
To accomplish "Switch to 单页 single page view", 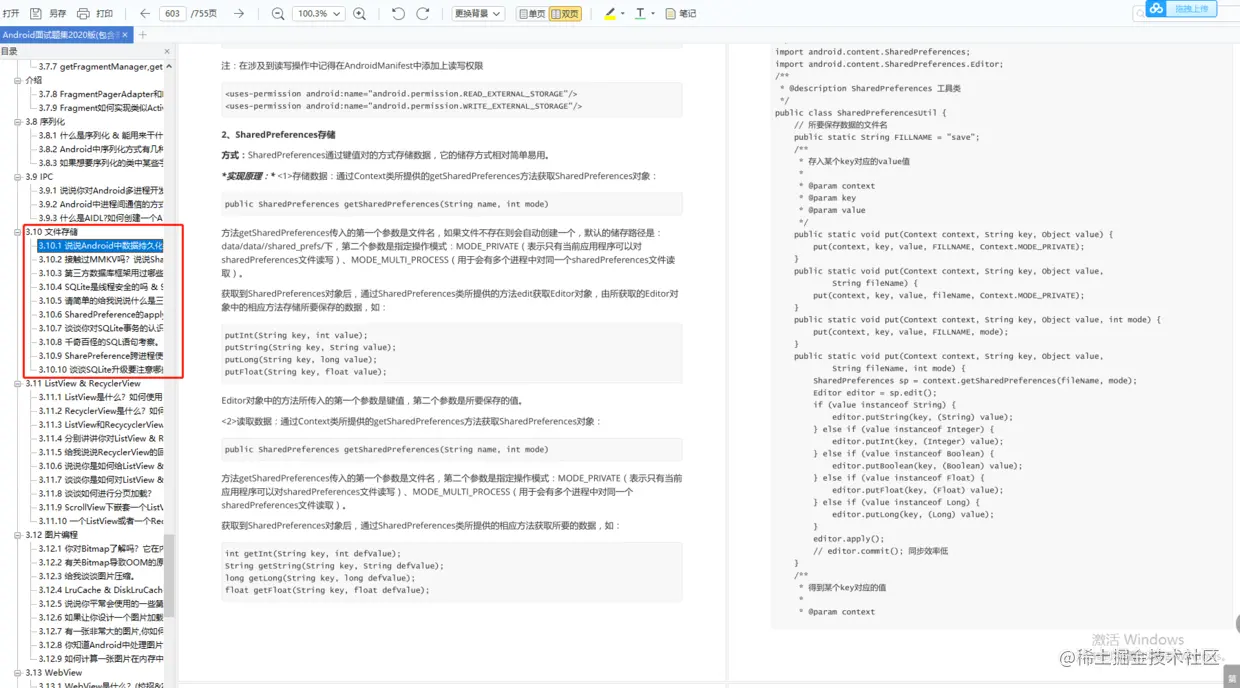I will click(x=532, y=14).
